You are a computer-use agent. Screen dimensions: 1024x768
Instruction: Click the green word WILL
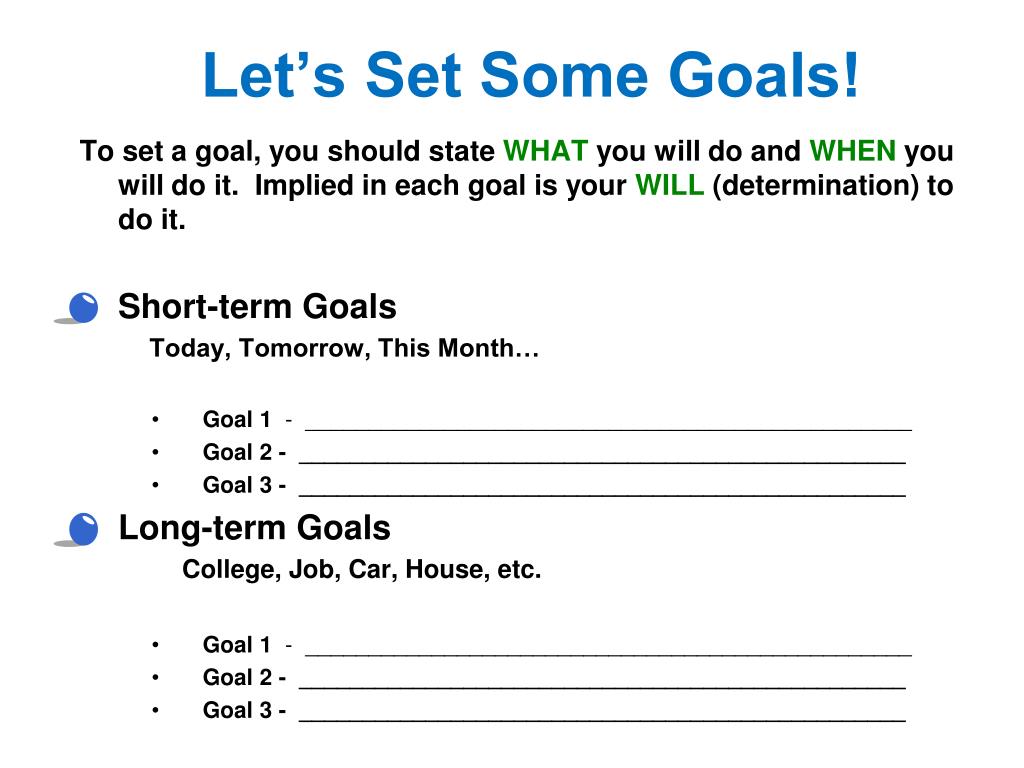pyautogui.click(x=669, y=185)
